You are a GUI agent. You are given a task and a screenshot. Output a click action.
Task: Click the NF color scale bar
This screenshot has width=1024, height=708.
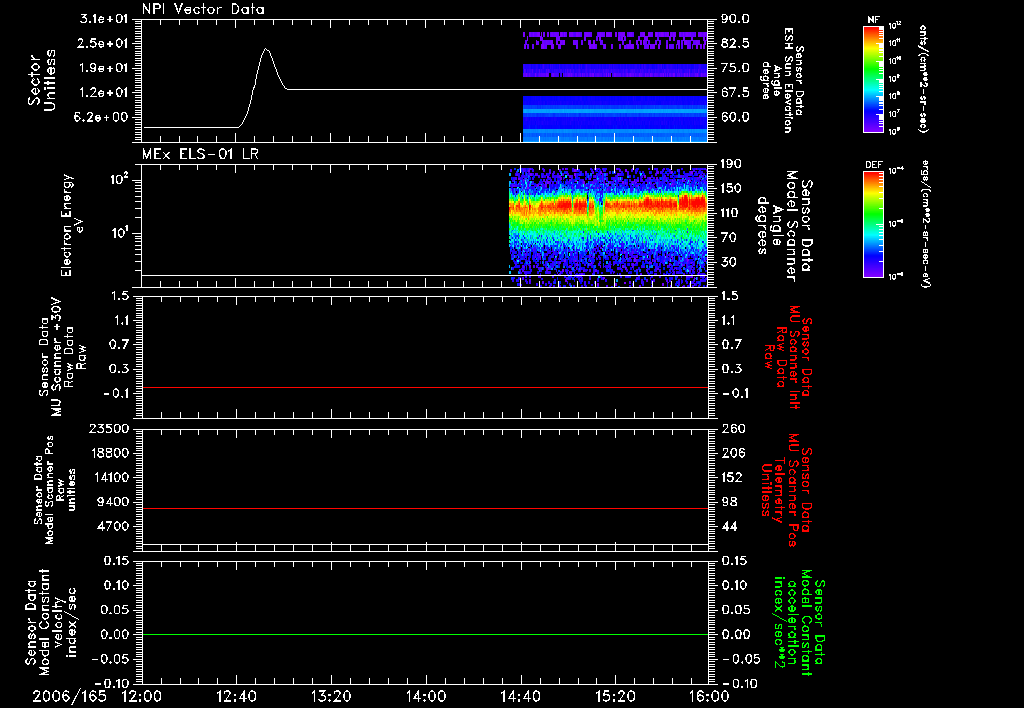[873, 78]
